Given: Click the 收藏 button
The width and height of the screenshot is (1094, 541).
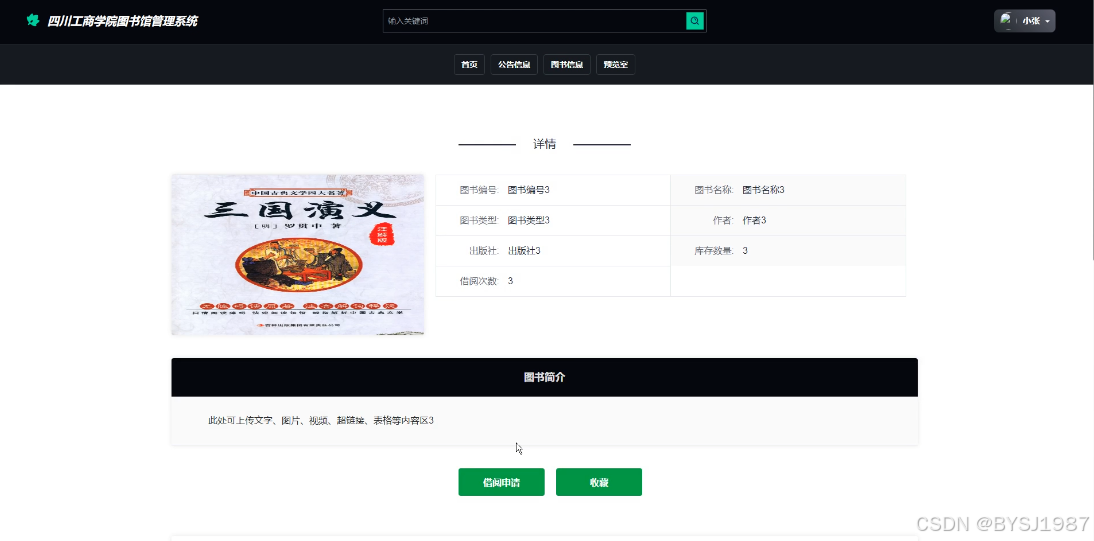Looking at the screenshot, I should [599, 482].
